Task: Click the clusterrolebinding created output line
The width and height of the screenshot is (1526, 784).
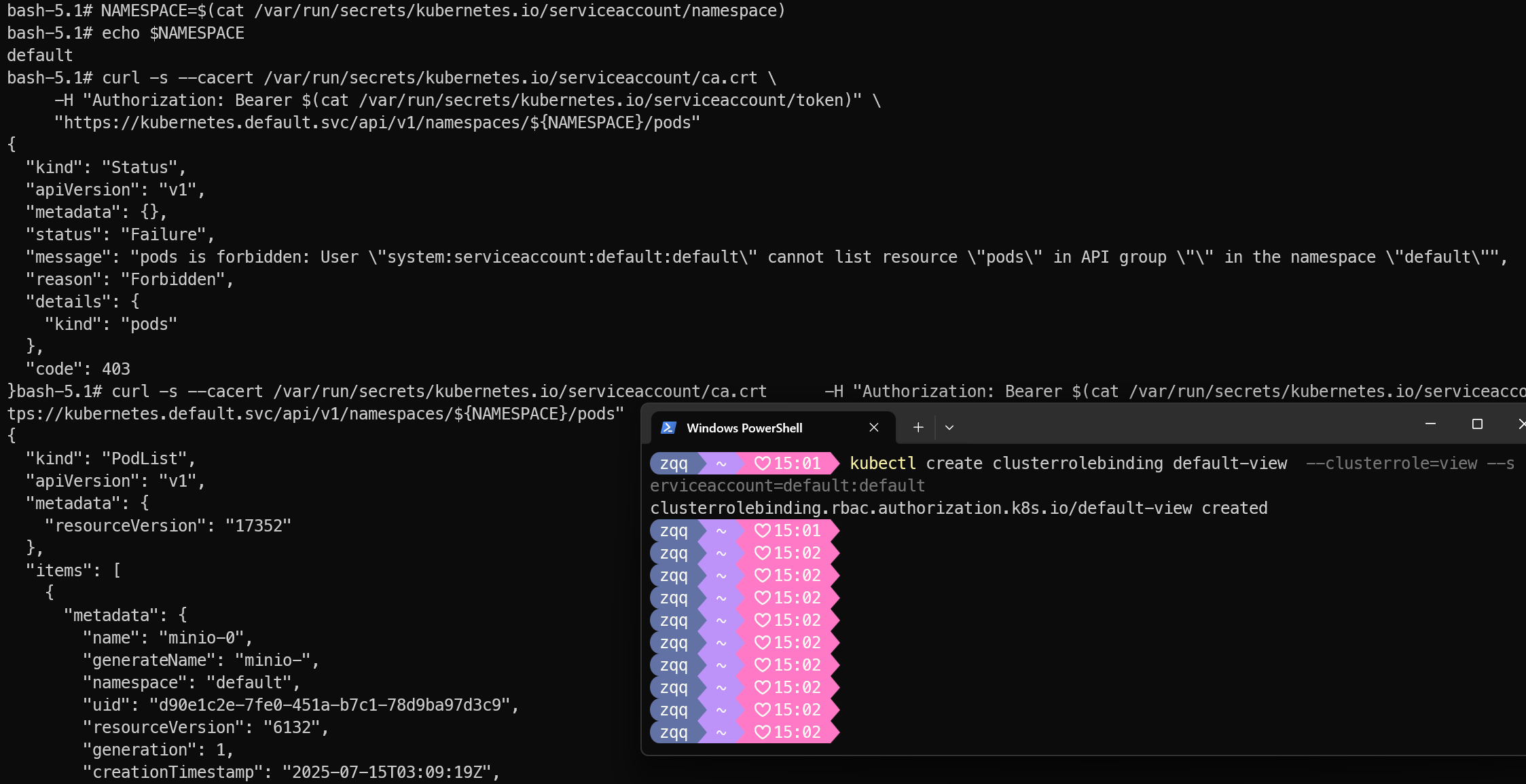Action: (x=958, y=508)
